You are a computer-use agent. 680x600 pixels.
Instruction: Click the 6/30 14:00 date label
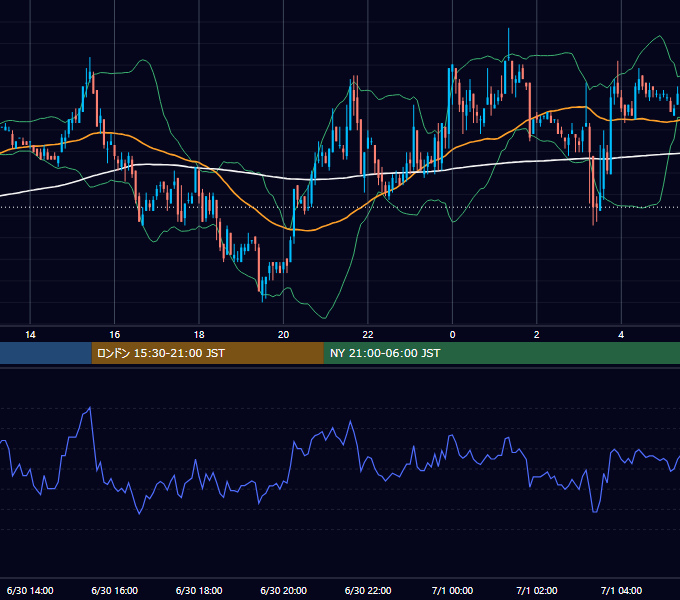coord(30,590)
